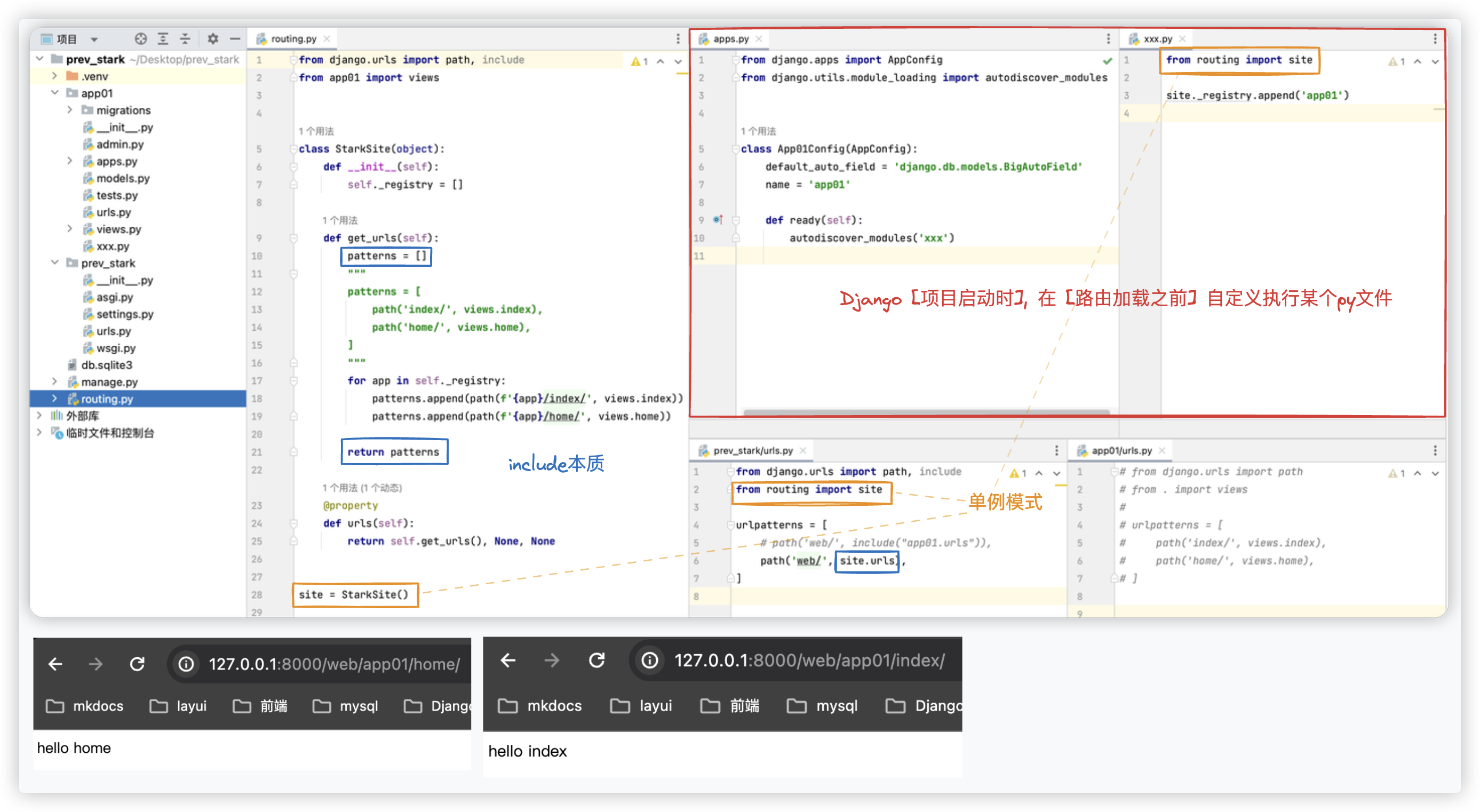Click the override gutter icon beside ready method

pos(718,219)
